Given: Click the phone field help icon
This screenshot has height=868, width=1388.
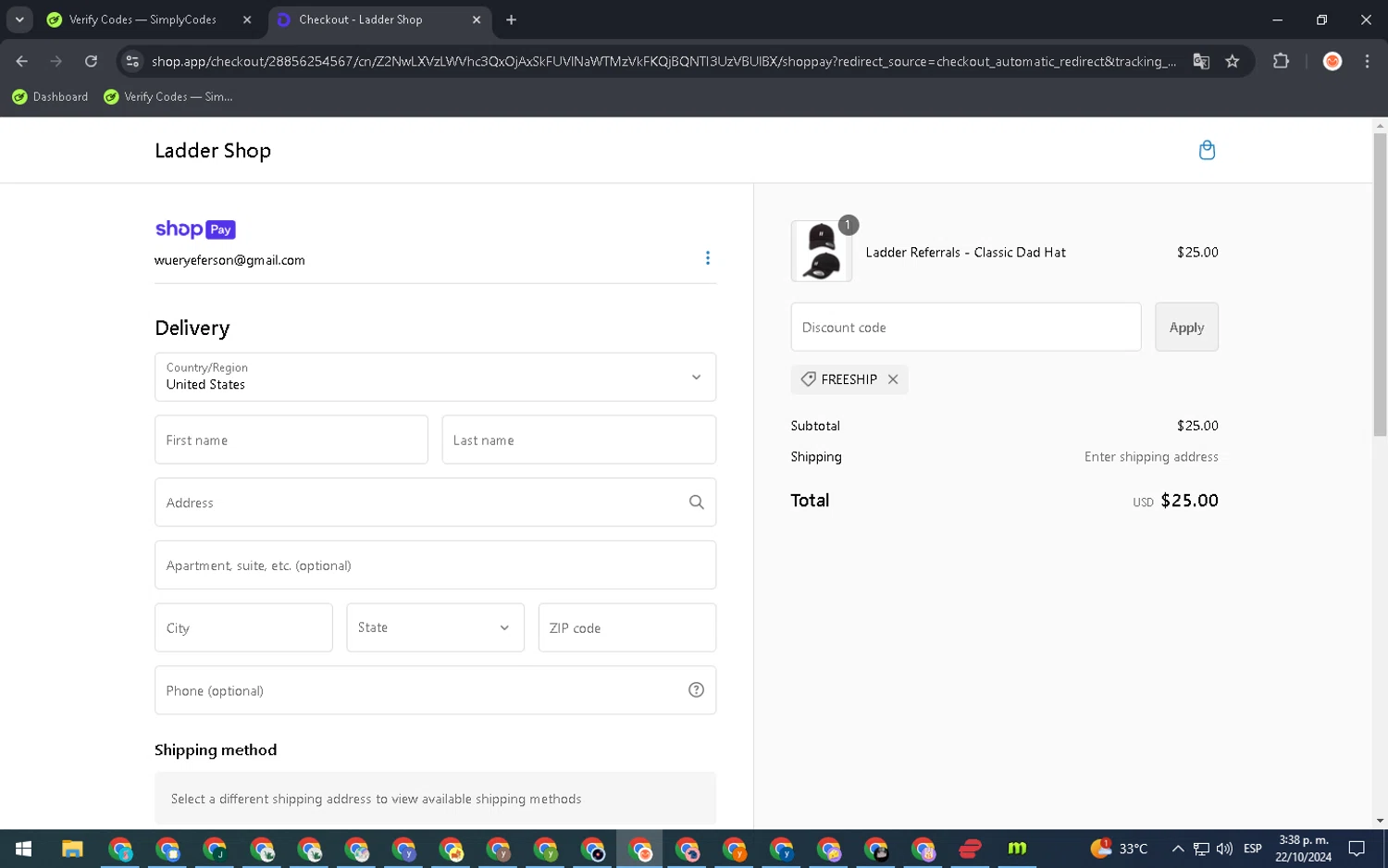Looking at the screenshot, I should 696,690.
